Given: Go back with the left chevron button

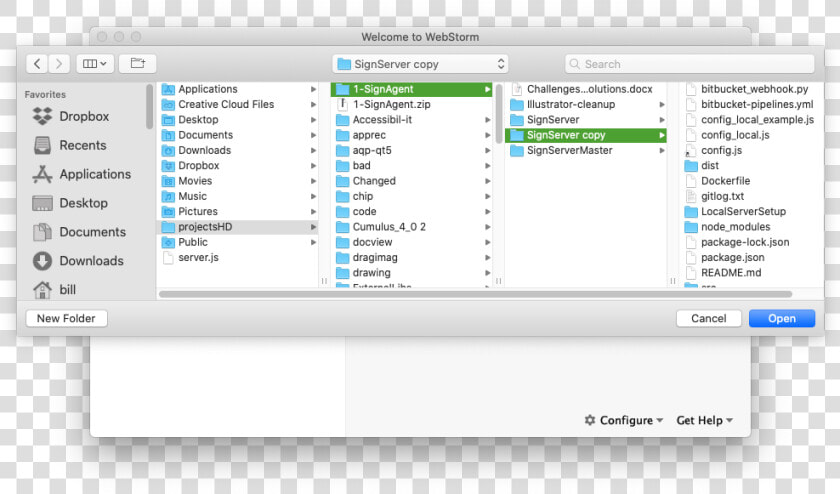Looking at the screenshot, I should tap(37, 64).
